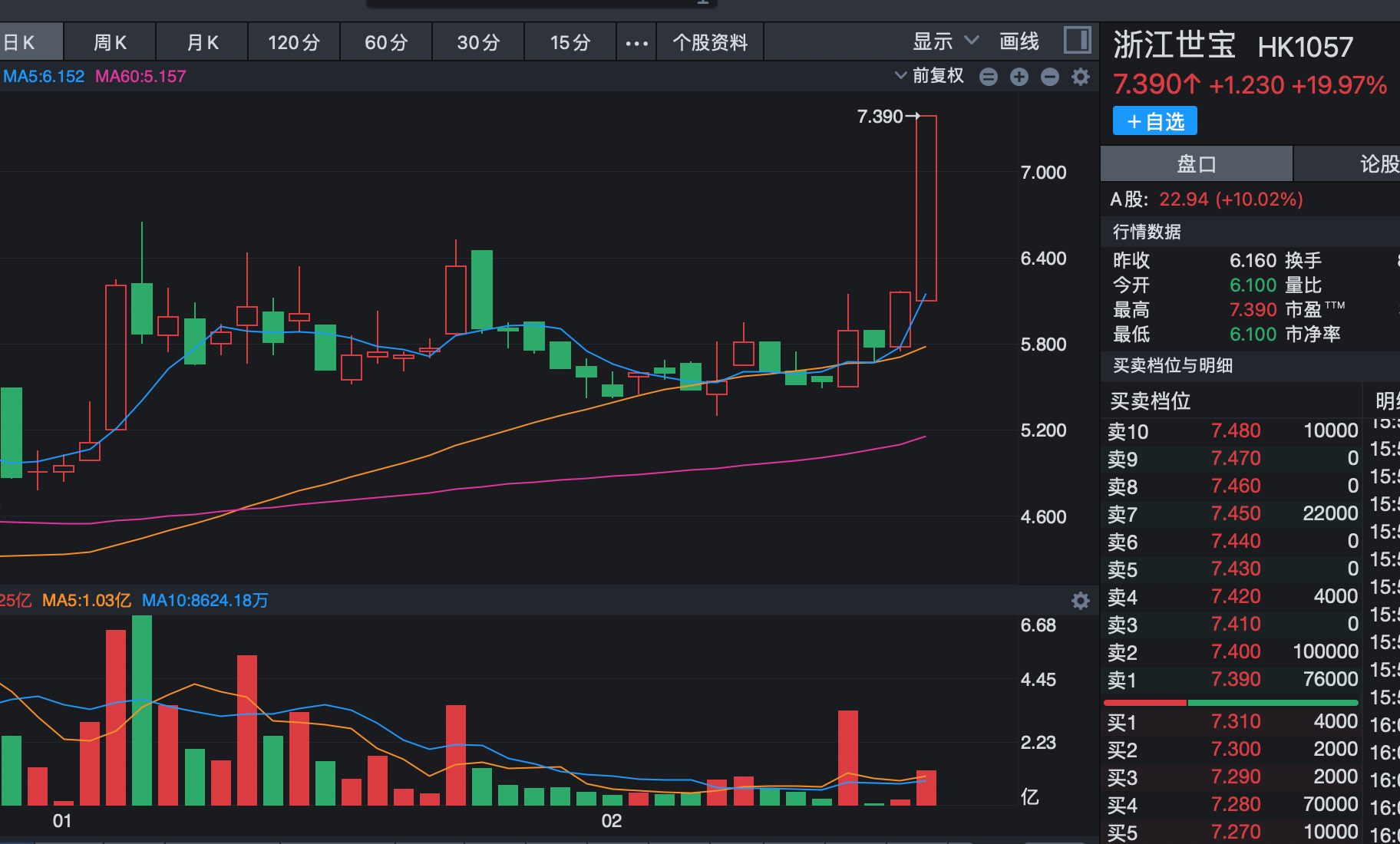Switch to the 周K weekly chart

[110, 43]
